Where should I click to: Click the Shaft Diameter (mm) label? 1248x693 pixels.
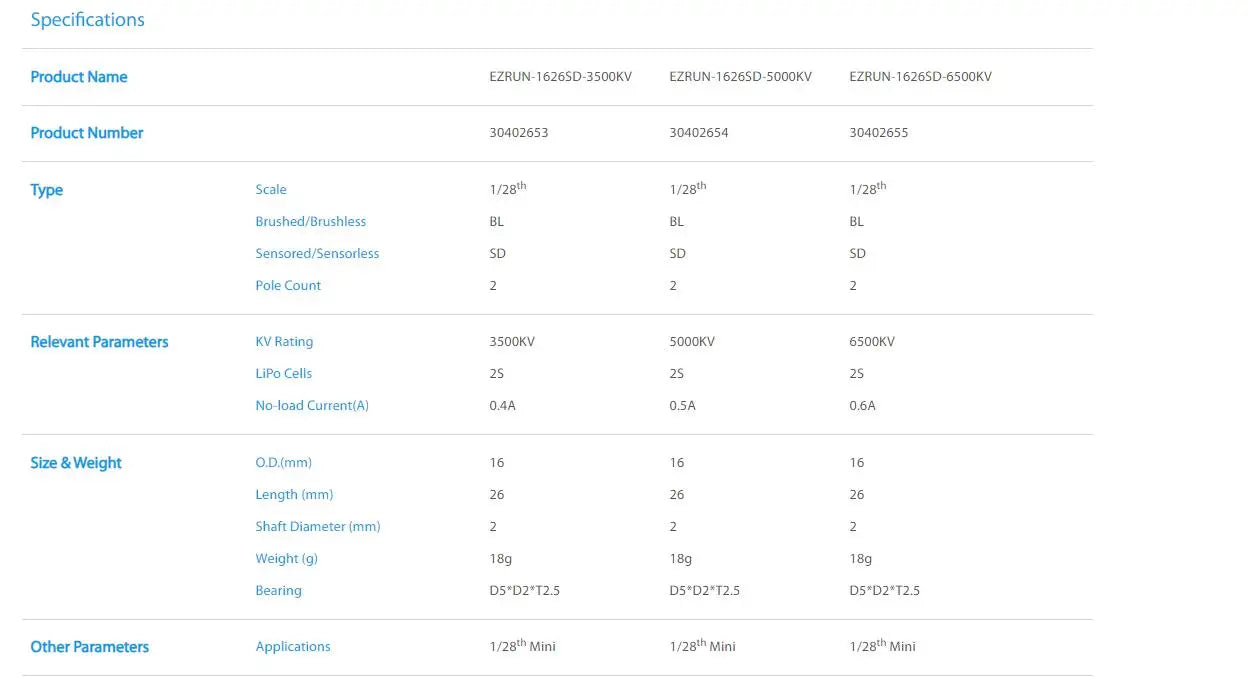pyautogui.click(x=318, y=527)
